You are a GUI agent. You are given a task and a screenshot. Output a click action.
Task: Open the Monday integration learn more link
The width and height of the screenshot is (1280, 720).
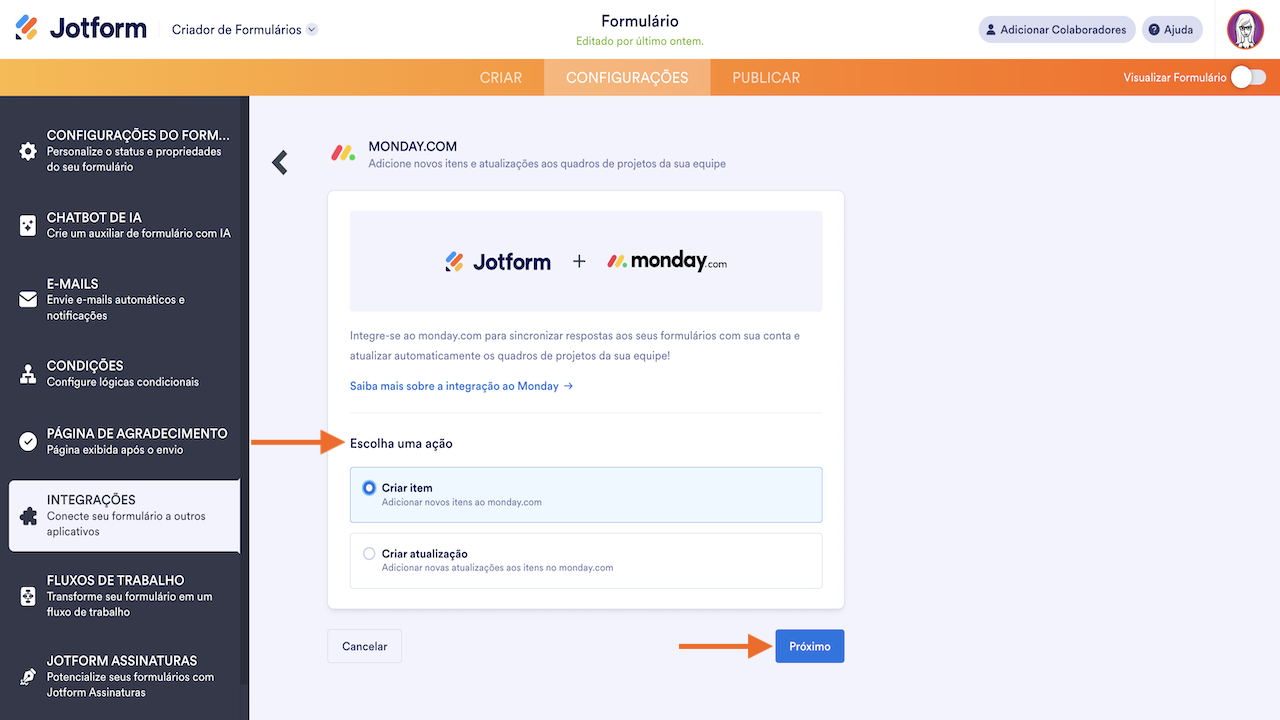460,386
